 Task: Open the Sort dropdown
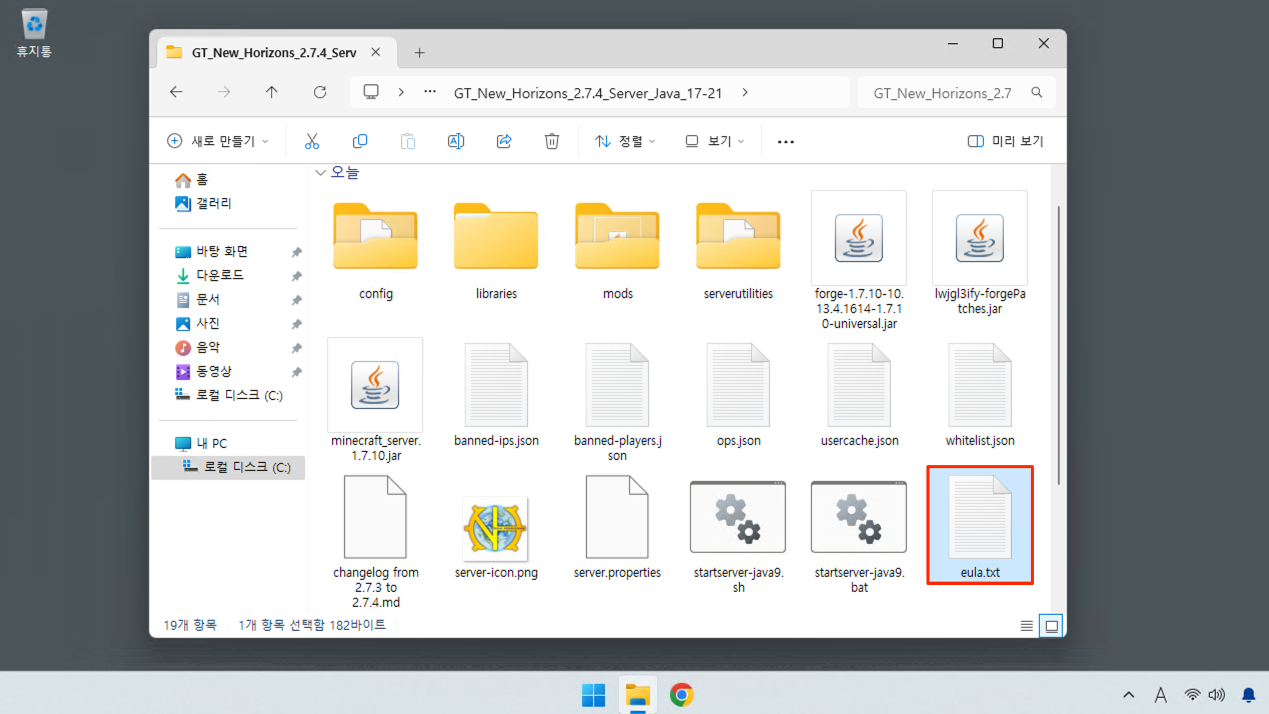(625, 141)
